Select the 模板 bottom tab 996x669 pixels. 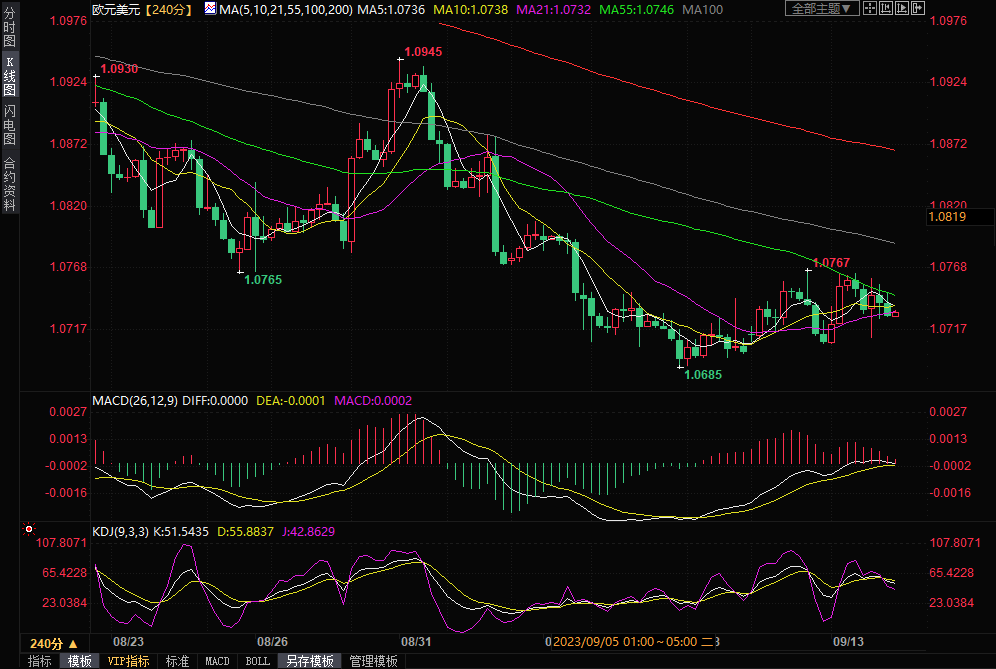pyautogui.click(x=79, y=661)
